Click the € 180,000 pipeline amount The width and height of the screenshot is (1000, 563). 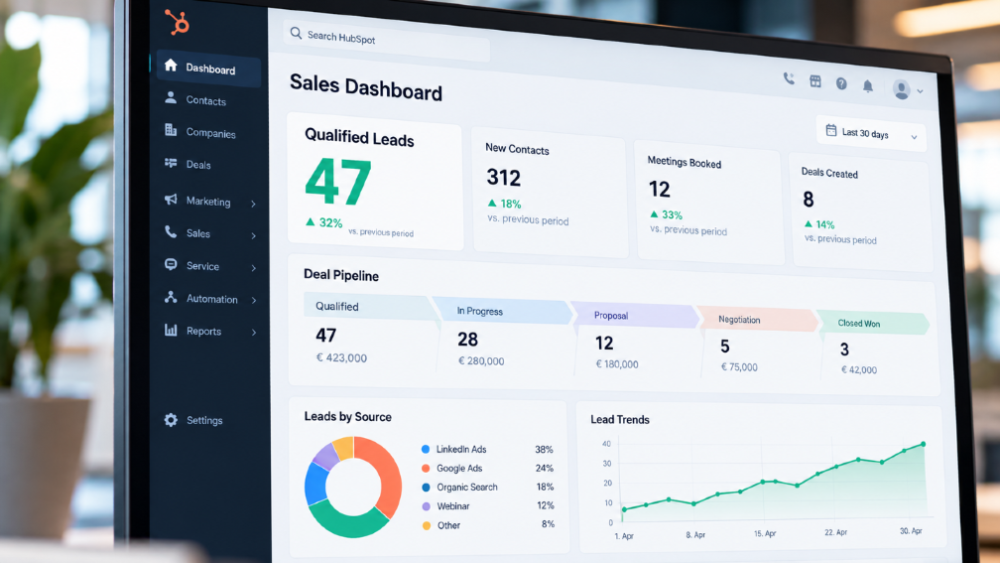pos(617,364)
